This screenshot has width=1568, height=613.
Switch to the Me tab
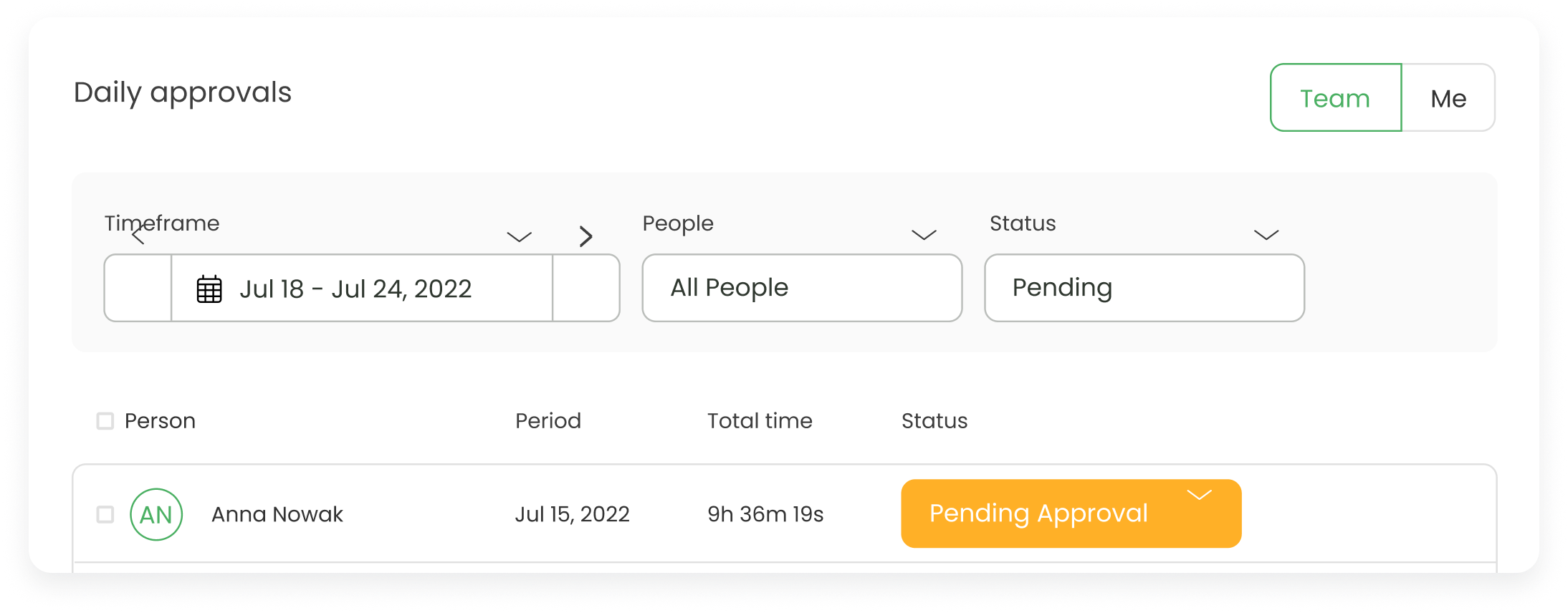[x=1448, y=97]
